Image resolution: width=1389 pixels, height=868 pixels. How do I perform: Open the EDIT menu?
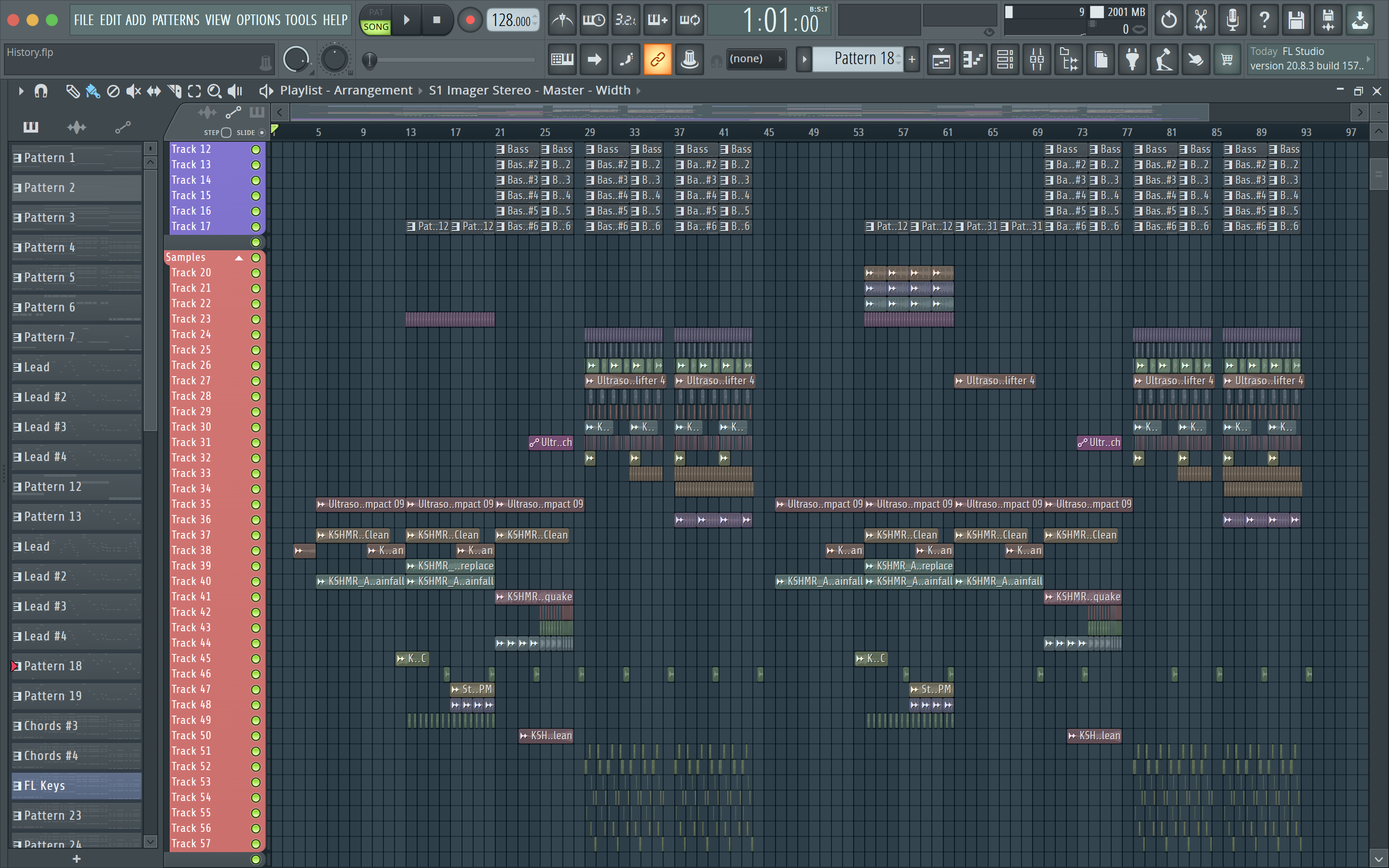click(110, 20)
